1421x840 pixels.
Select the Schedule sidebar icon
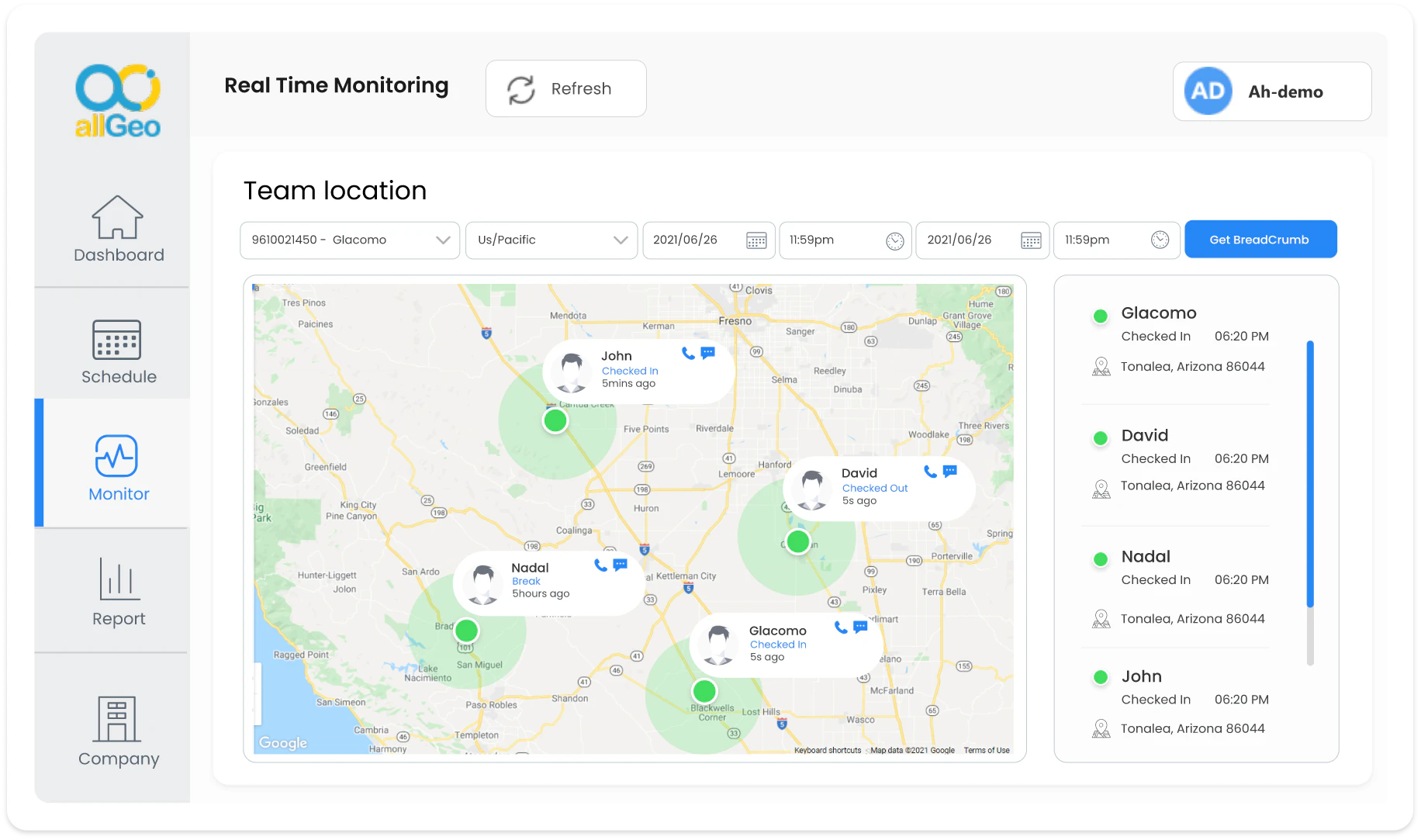click(x=118, y=353)
